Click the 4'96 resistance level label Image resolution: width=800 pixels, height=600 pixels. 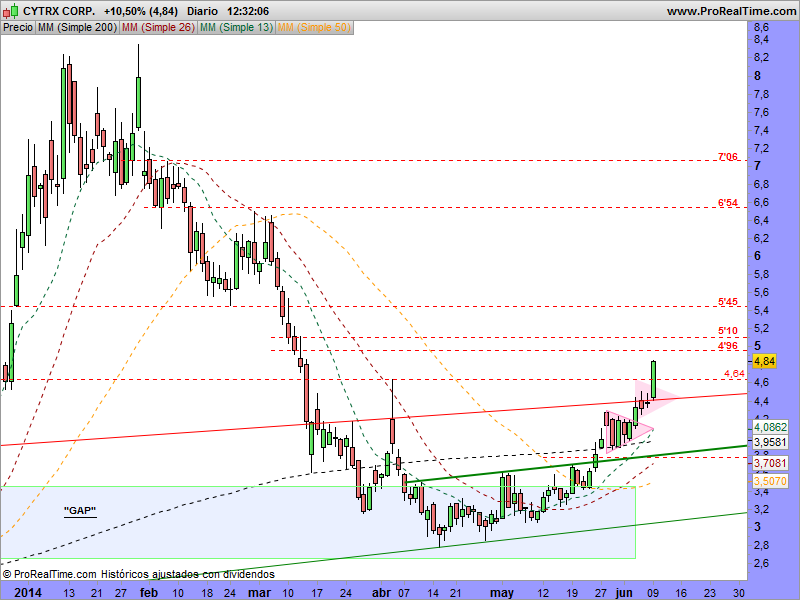pos(728,346)
